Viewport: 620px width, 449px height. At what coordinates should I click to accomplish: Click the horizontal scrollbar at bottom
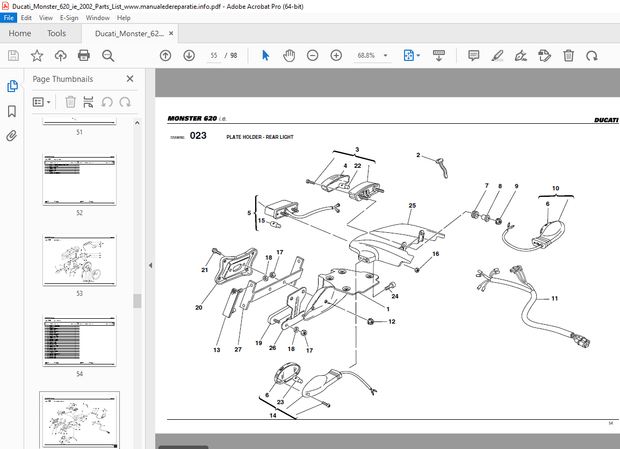click(x=183, y=447)
